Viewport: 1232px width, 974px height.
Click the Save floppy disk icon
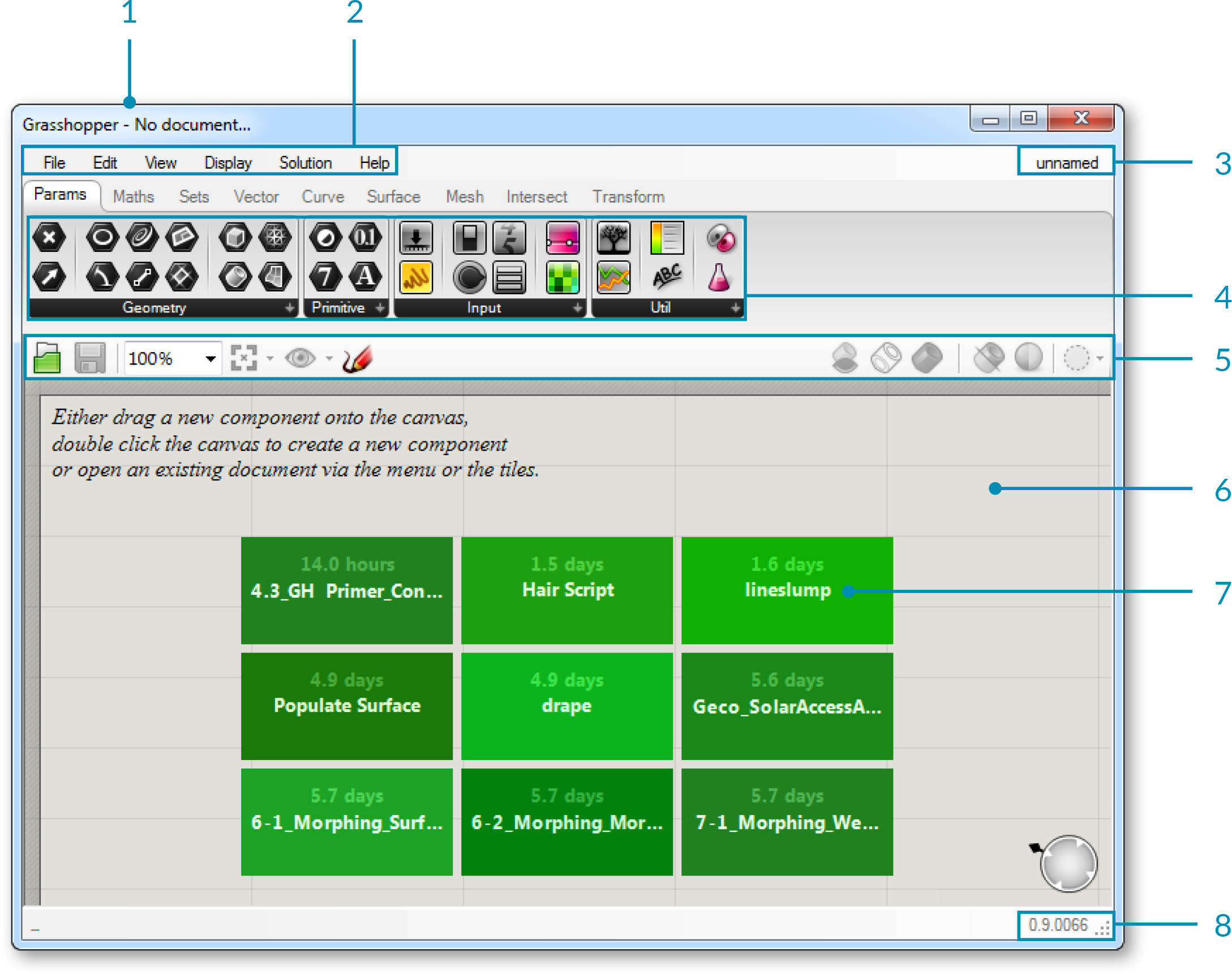click(90, 358)
